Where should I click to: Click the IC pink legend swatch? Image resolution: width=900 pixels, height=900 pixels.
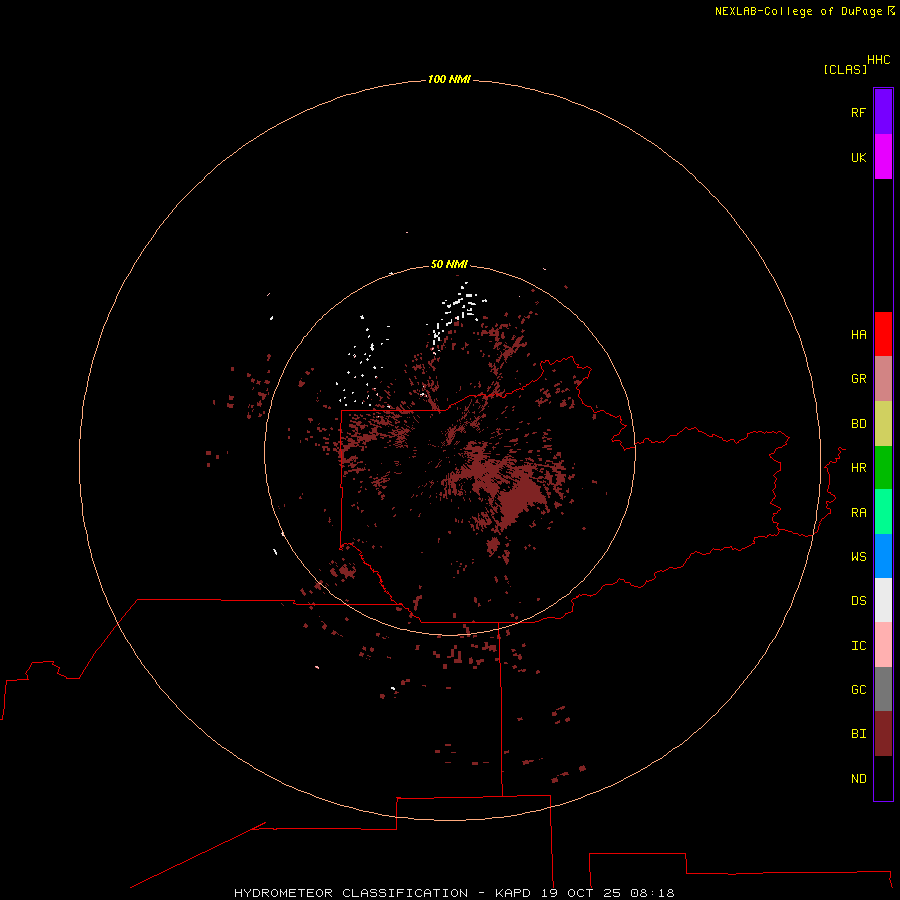click(x=883, y=645)
